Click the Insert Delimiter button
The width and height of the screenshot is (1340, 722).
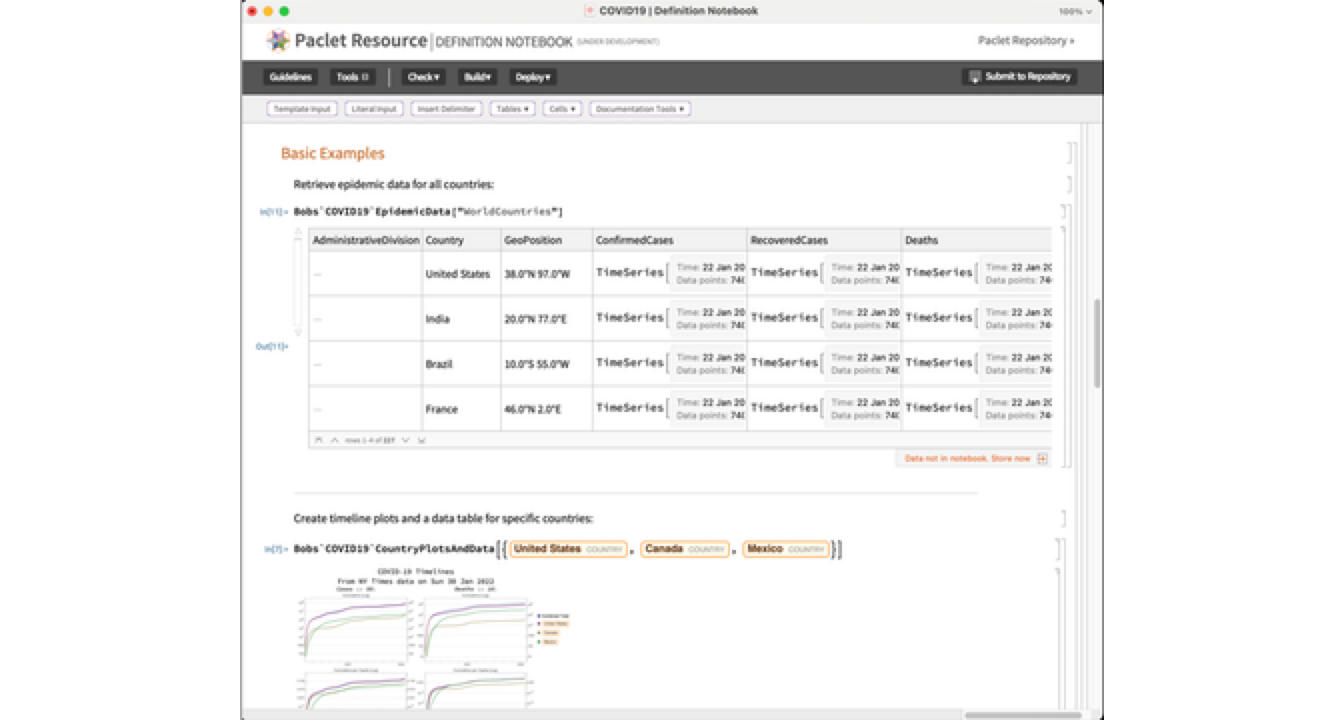tap(446, 109)
